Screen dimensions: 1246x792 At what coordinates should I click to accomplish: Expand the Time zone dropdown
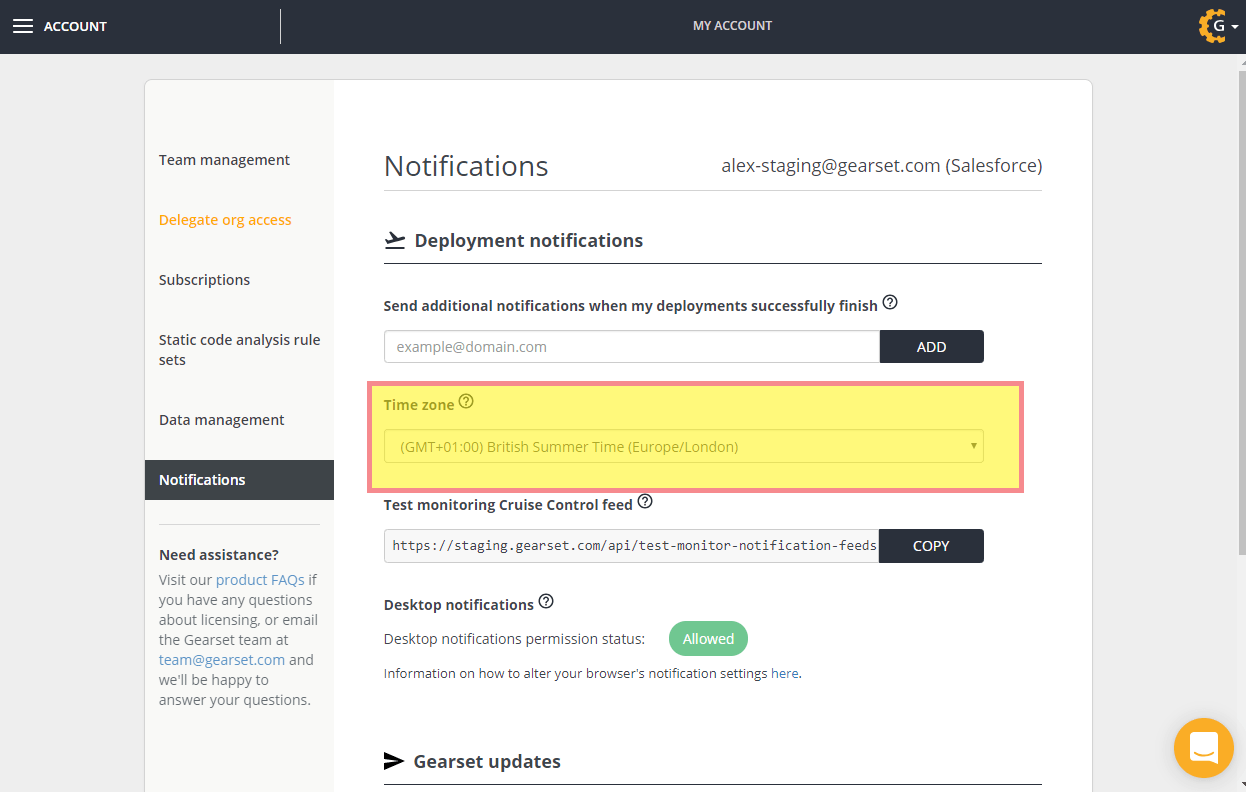[683, 447]
